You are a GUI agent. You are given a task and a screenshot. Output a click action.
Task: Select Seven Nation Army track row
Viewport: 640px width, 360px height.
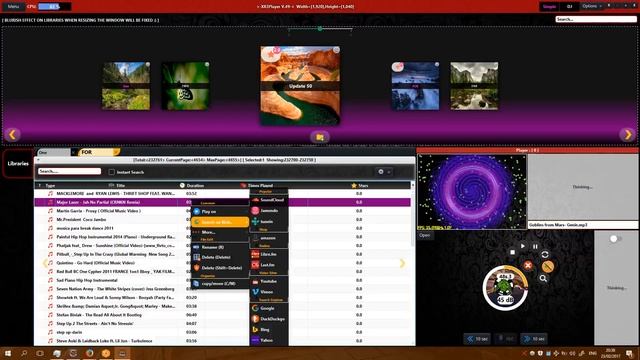point(222,289)
